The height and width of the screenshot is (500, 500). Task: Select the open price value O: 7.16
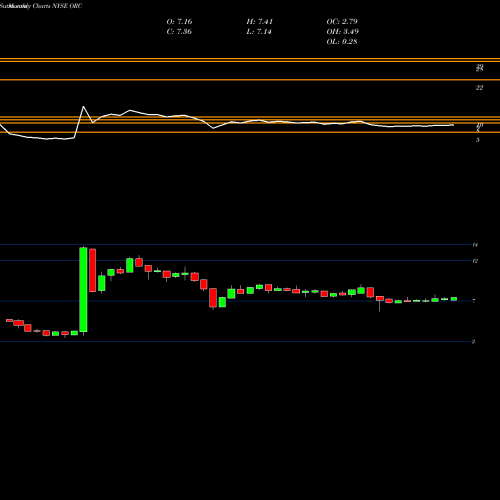(x=179, y=22)
